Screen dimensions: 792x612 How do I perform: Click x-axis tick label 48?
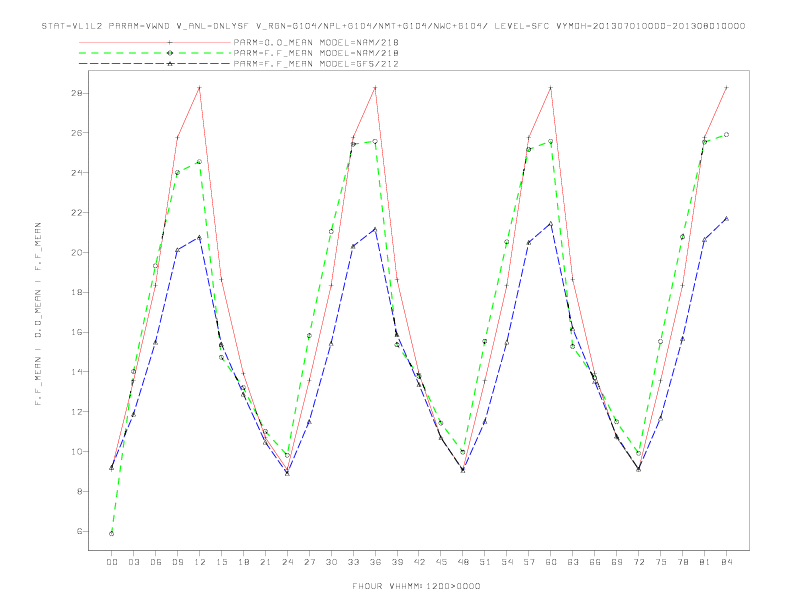pos(463,562)
